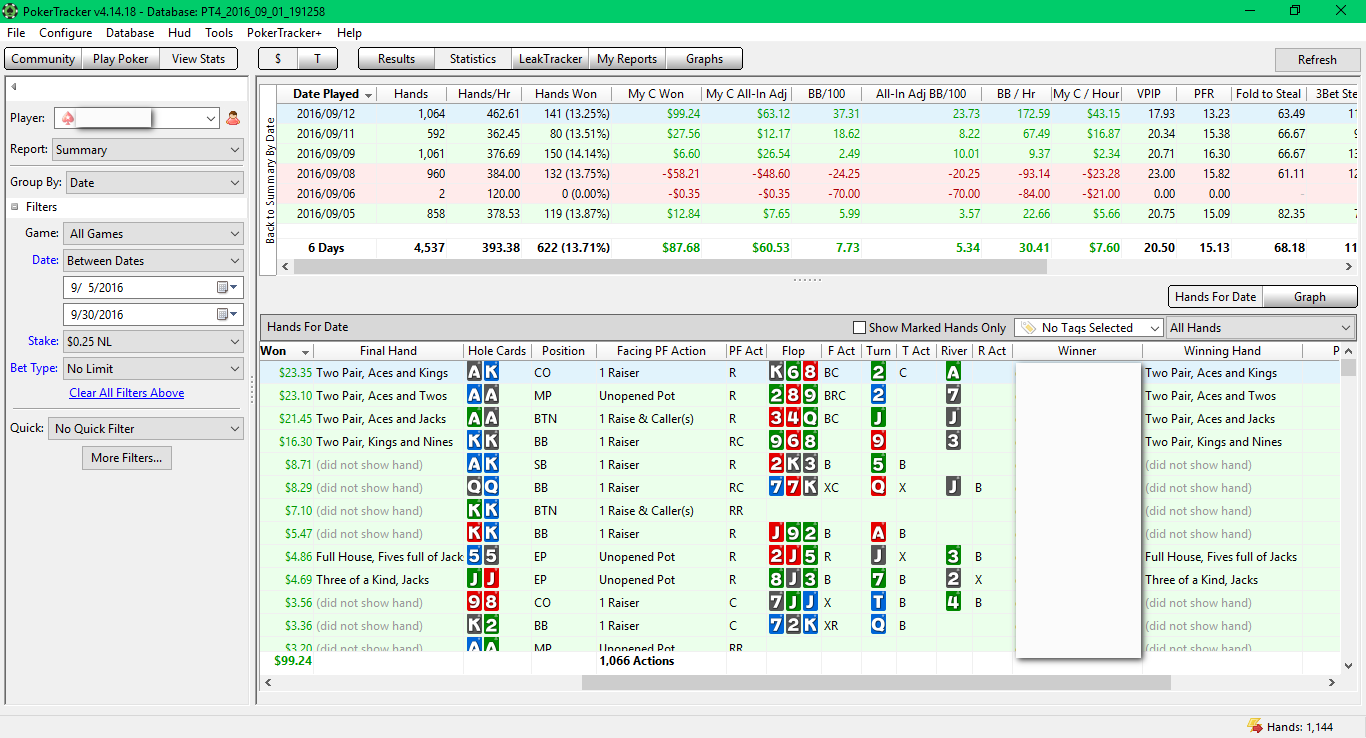Open calendar picker for 9/ 5/2016 date
Viewport: 1366px width, 738px height.
(x=228, y=287)
